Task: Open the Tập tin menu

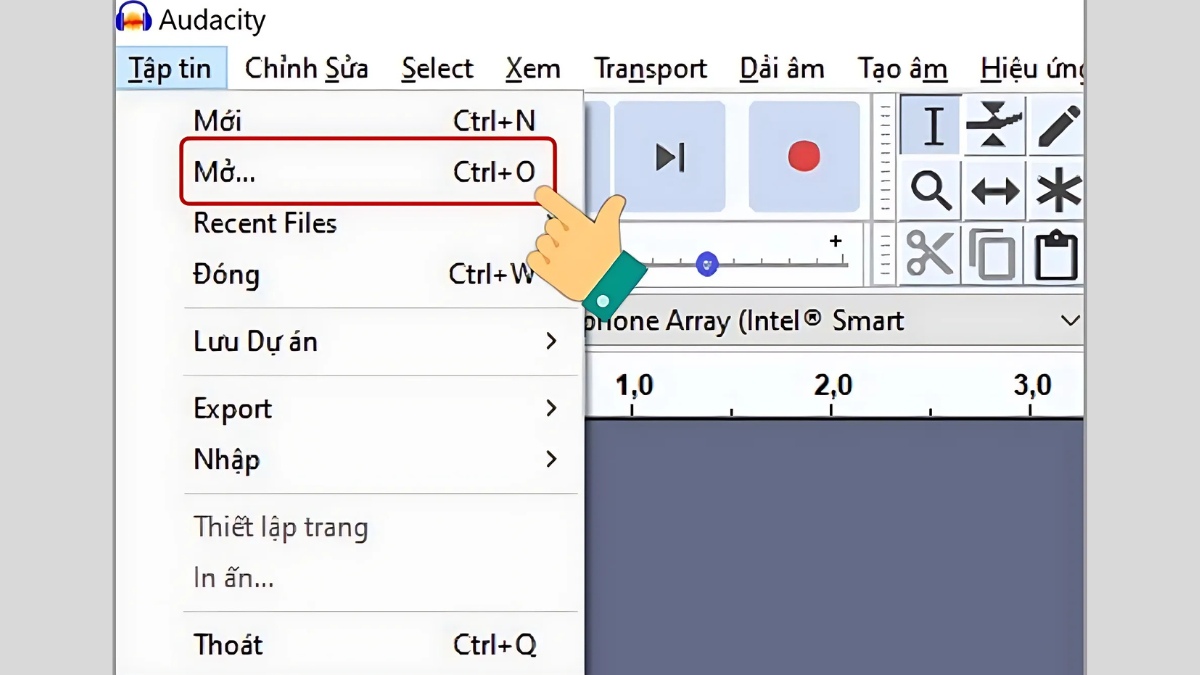Action: click(x=170, y=69)
